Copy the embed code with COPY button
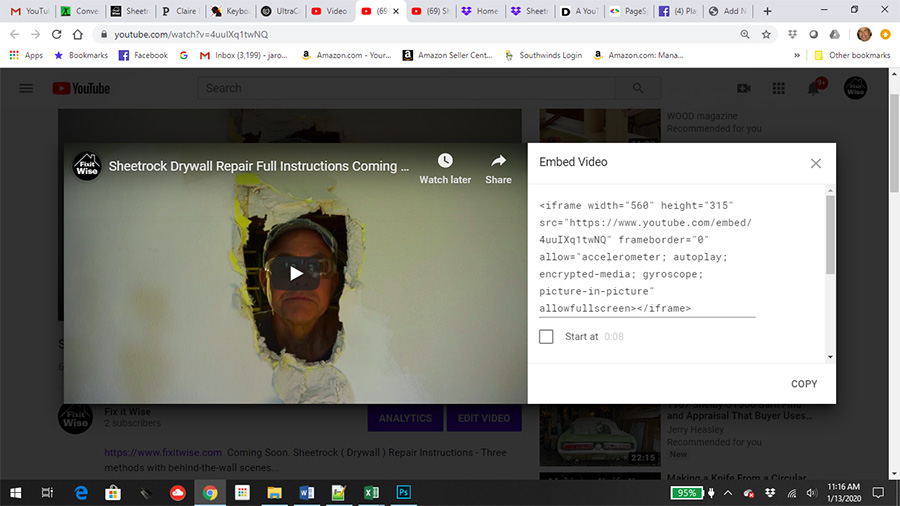The width and height of the screenshot is (900, 506). [x=804, y=384]
